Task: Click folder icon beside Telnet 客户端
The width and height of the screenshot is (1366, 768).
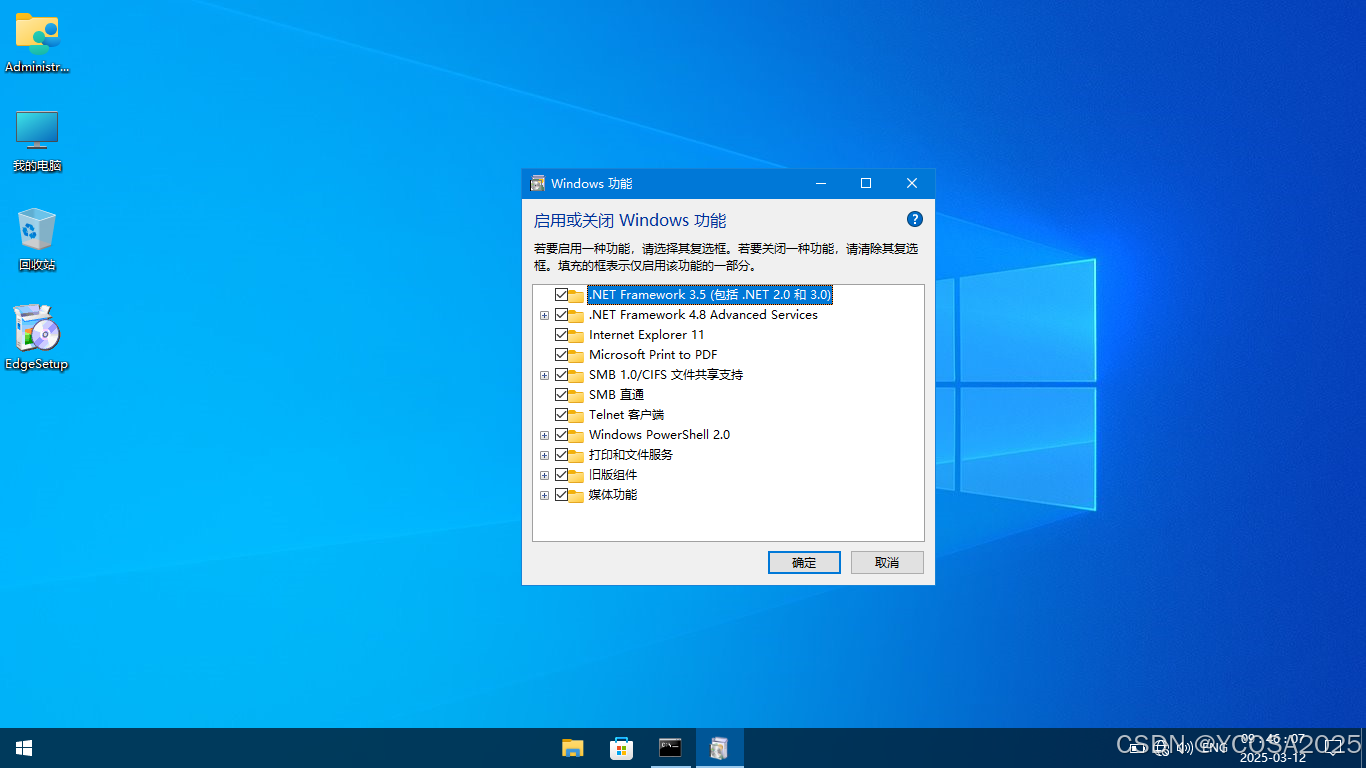Action: (x=577, y=415)
